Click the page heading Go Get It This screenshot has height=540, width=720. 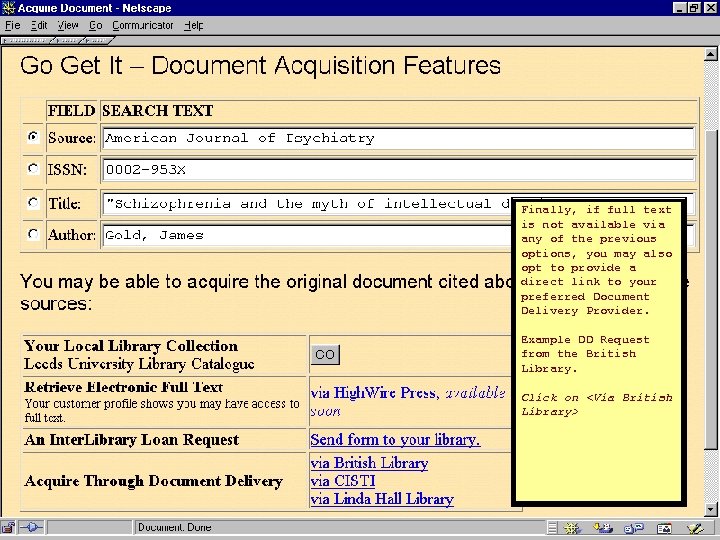pyautogui.click(x=260, y=65)
